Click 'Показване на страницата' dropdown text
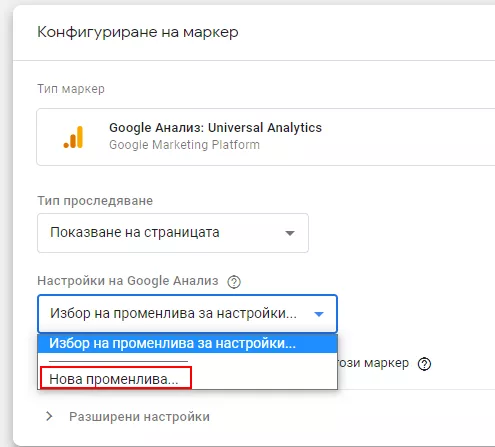The width and height of the screenshot is (495, 447). click(x=135, y=232)
